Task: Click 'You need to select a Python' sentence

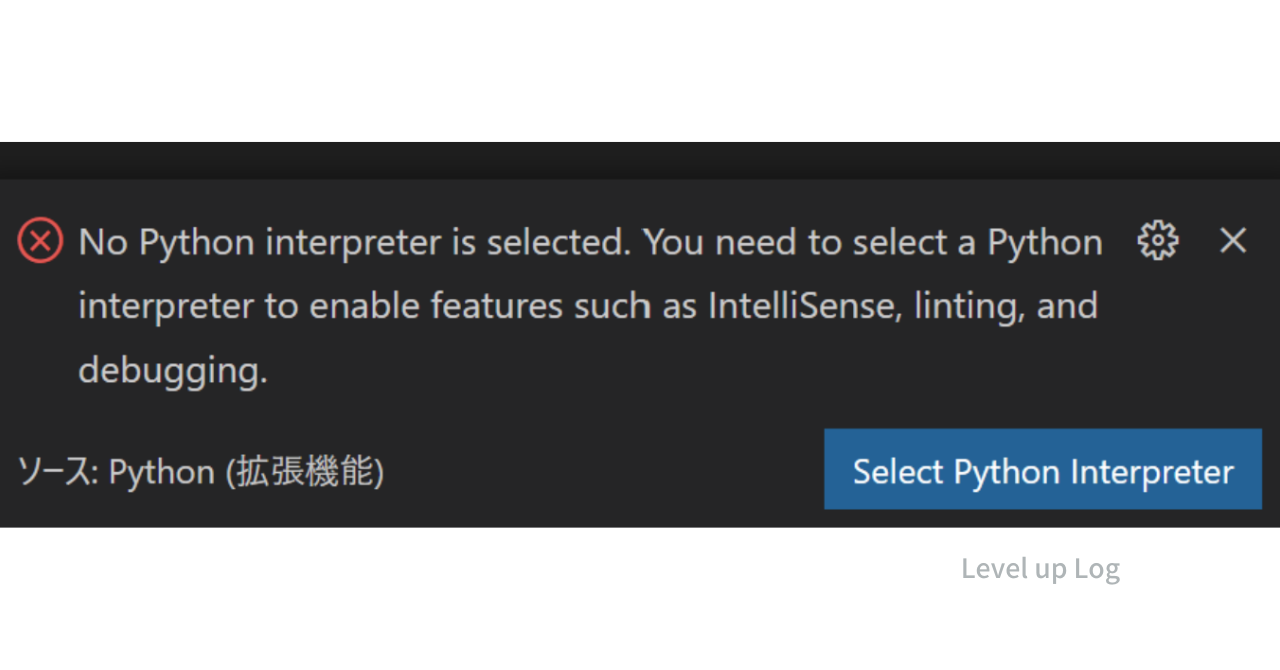Action: pyautogui.click(x=872, y=242)
